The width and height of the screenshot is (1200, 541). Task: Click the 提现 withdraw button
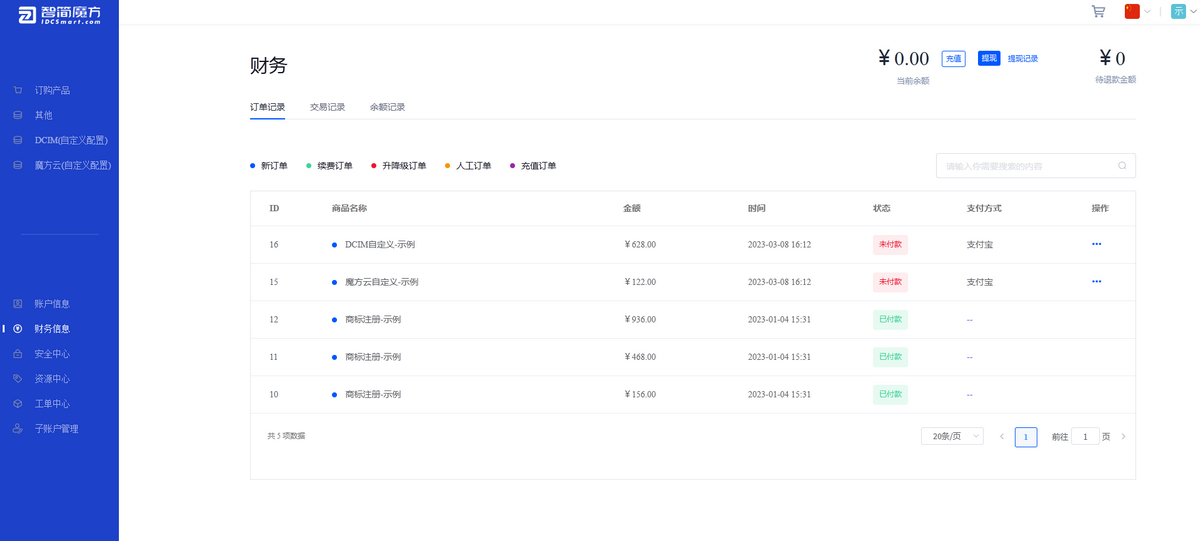tap(989, 59)
